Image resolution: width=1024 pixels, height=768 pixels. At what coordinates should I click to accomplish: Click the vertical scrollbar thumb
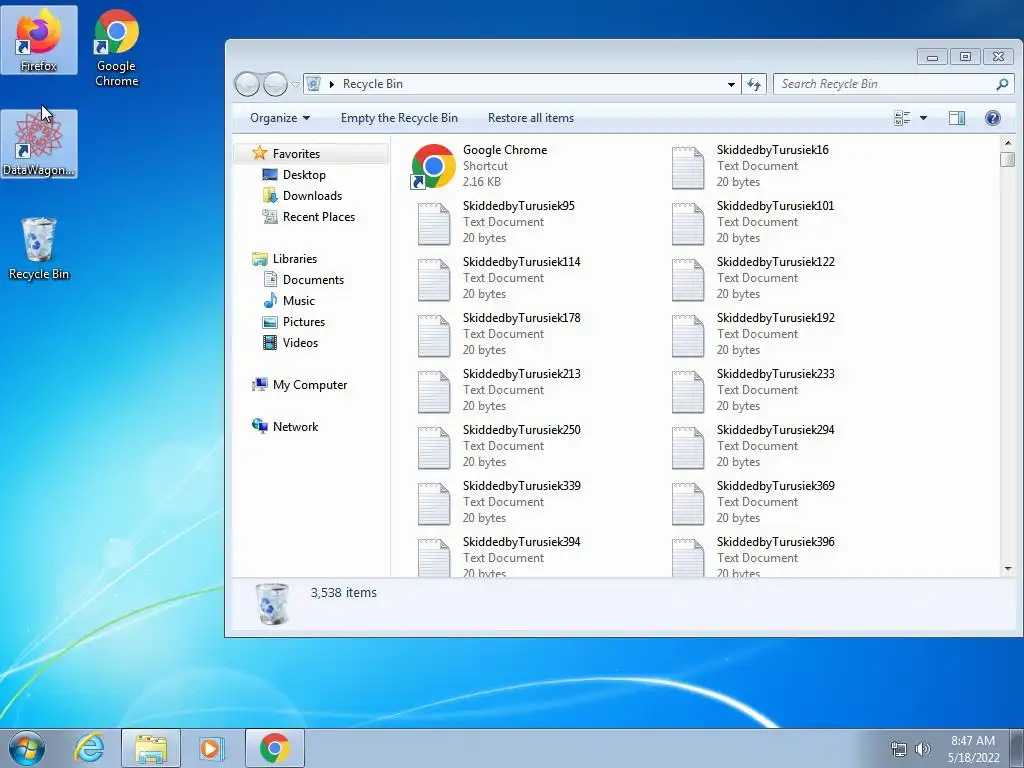click(x=1008, y=159)
